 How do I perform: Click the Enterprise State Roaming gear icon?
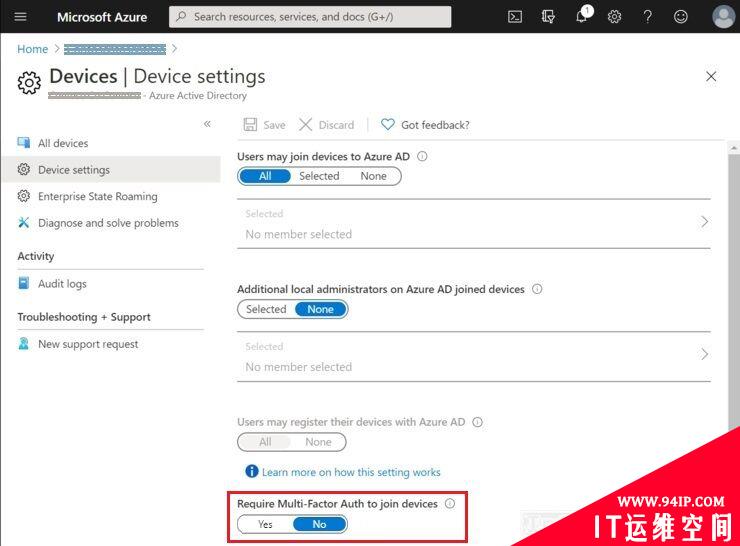pos(24,196)
